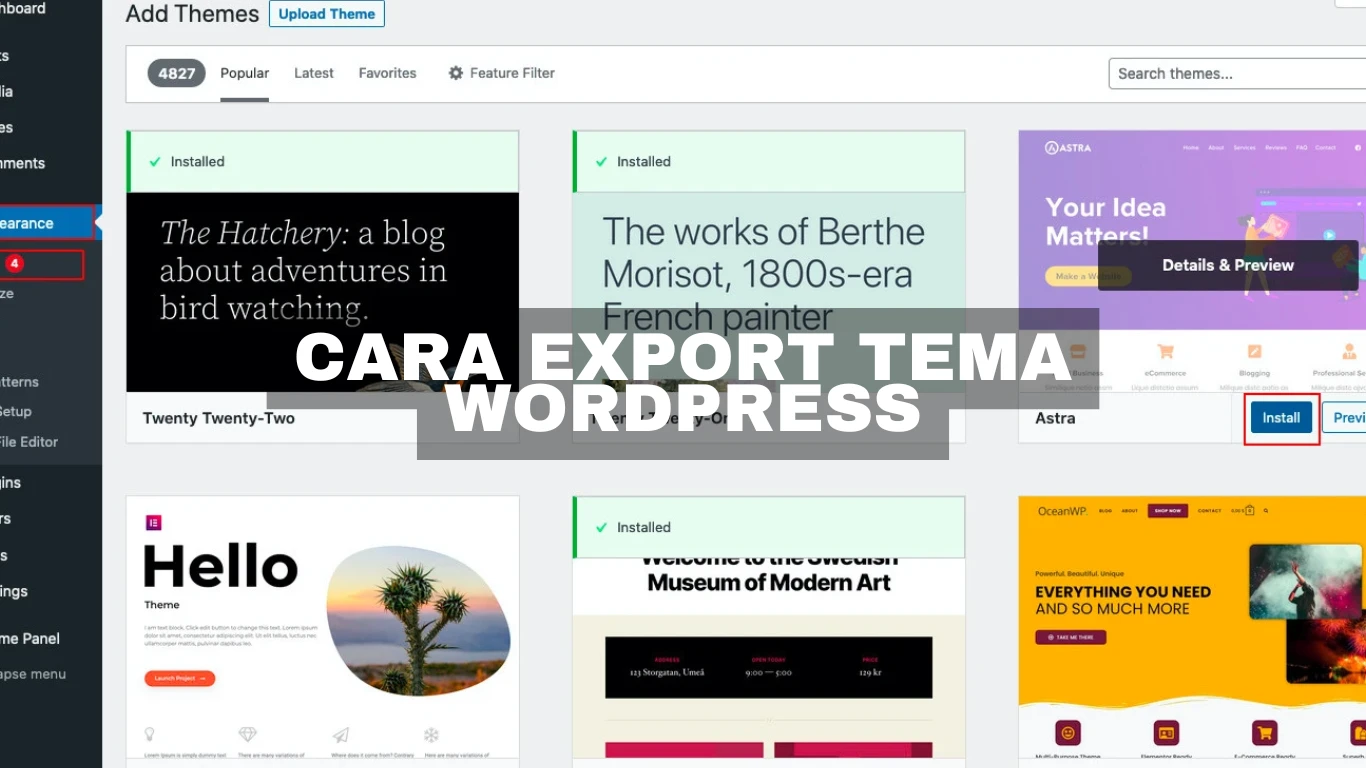
Task: Click the Preview button beside Astra's Install
Action: (x=1345, y=418)
